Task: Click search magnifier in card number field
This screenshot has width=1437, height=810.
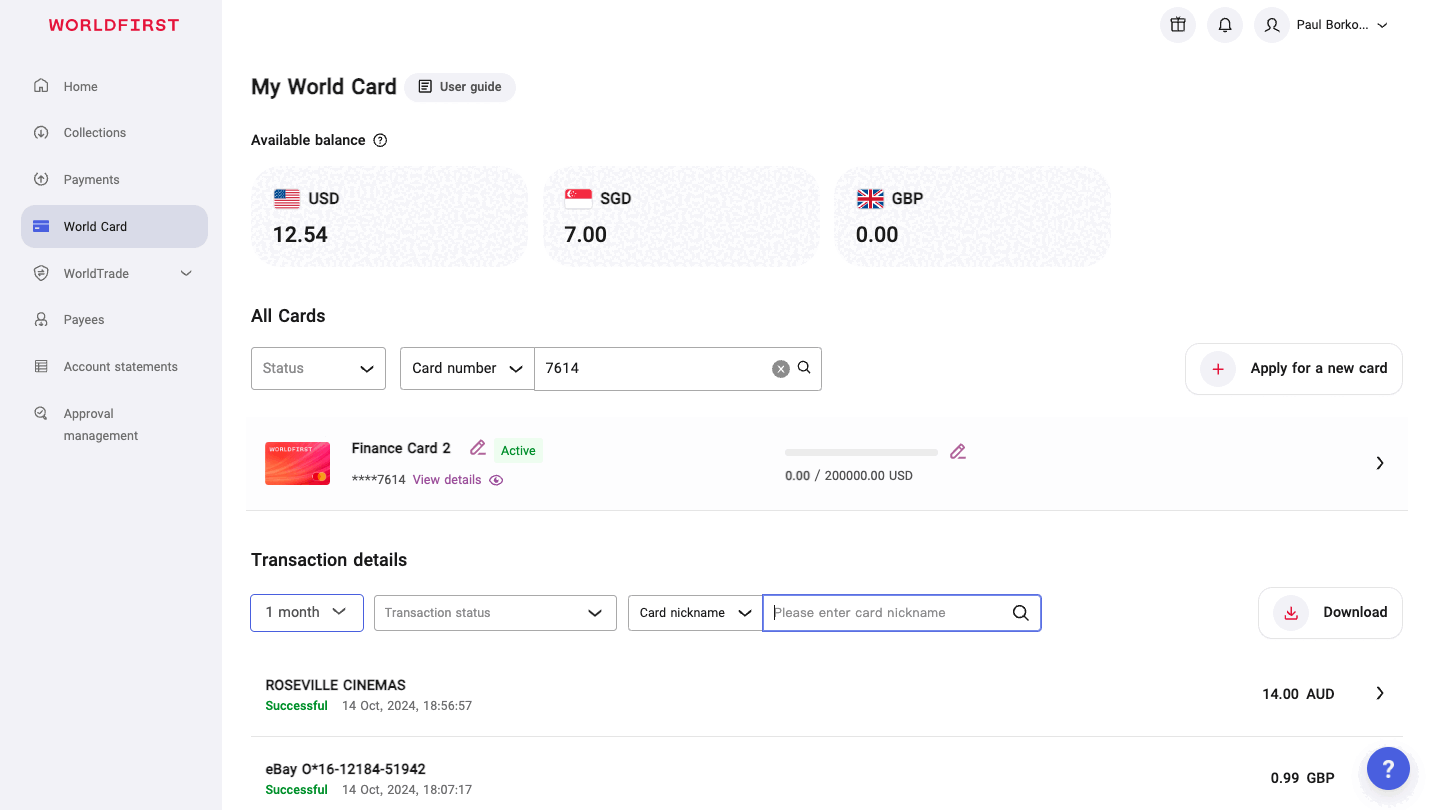Action: 804,368
